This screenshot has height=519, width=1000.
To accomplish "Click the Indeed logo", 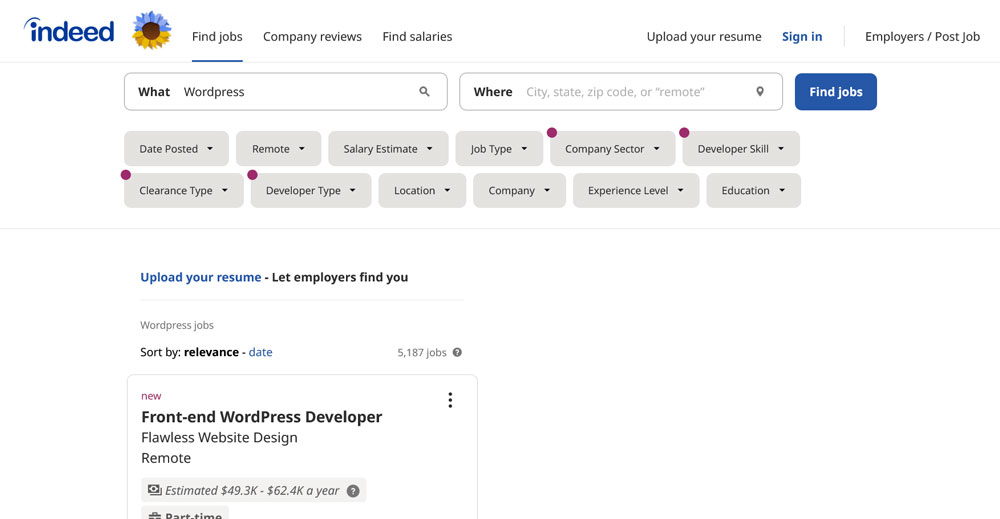I will tap(69, 30).
